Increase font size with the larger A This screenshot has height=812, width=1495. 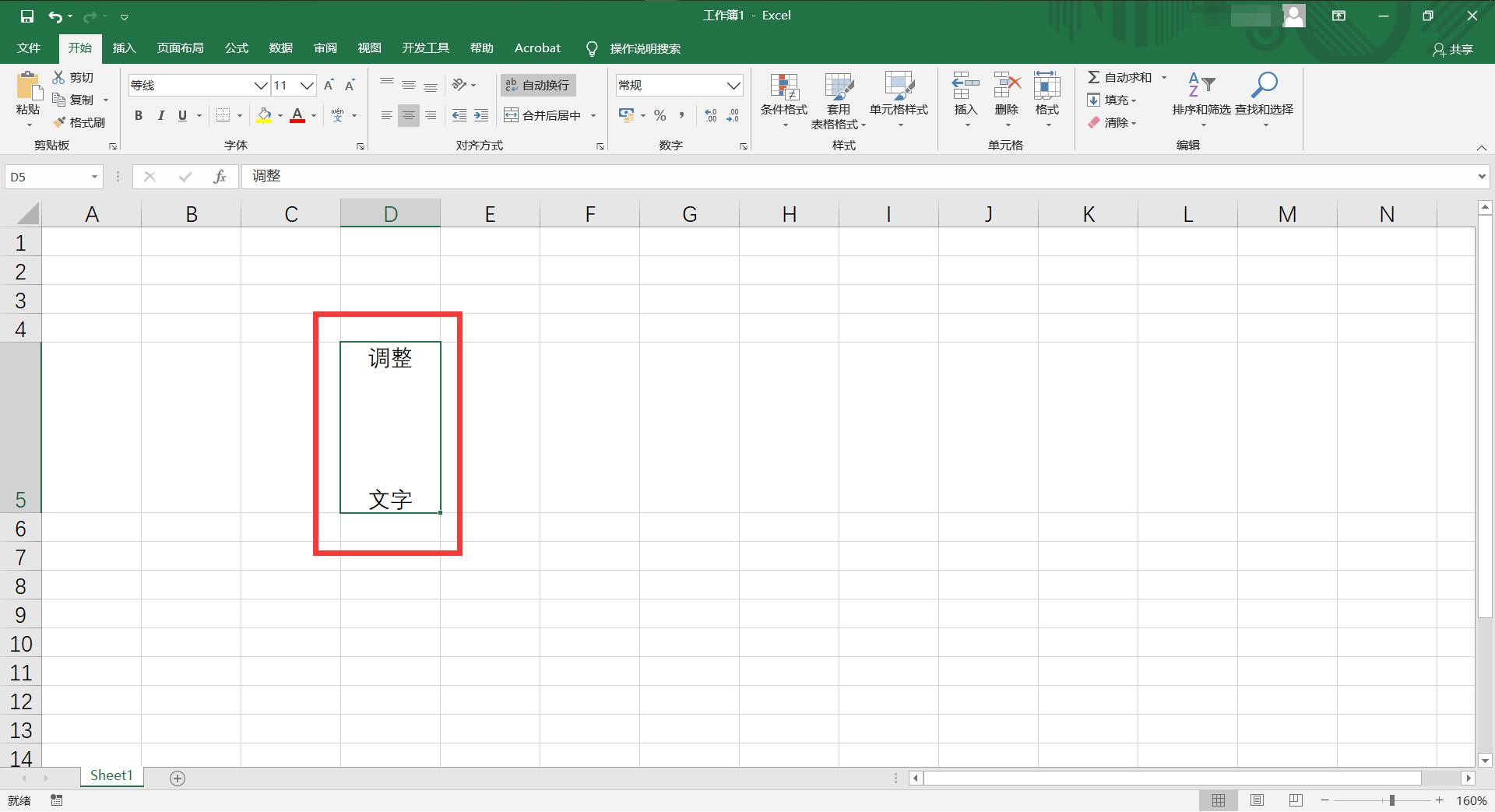tap(329, 85)
